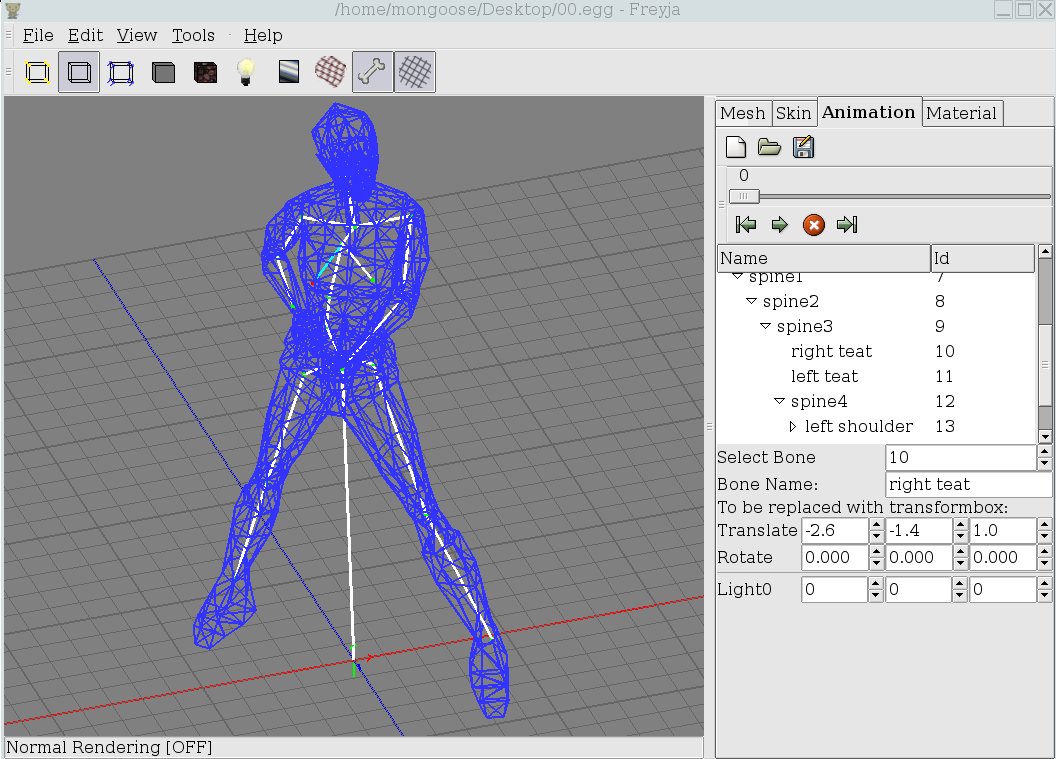This screenshot has height=759, width=1056.
Task: Play the animation with the green arrow
Action: (780, 224)
